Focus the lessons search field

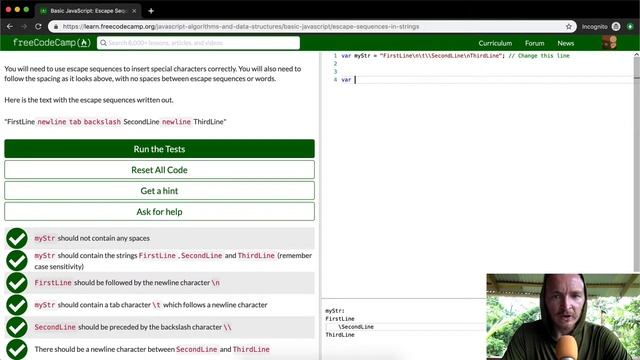pyautogui.click(x=198, y=43)
